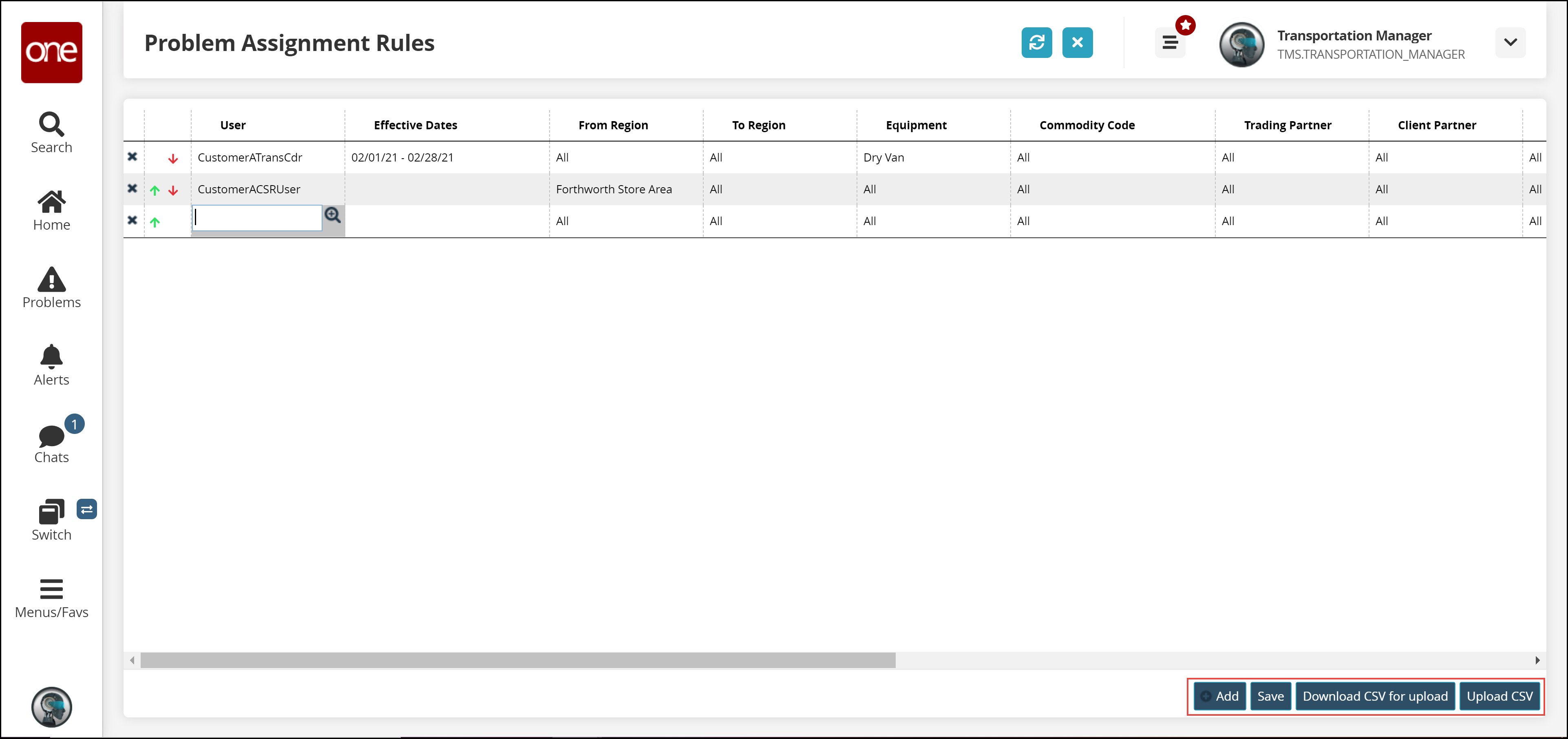Click the refresh icon in the header
This screenshot has height=739, width=1568.
[x=1036, y=42]
